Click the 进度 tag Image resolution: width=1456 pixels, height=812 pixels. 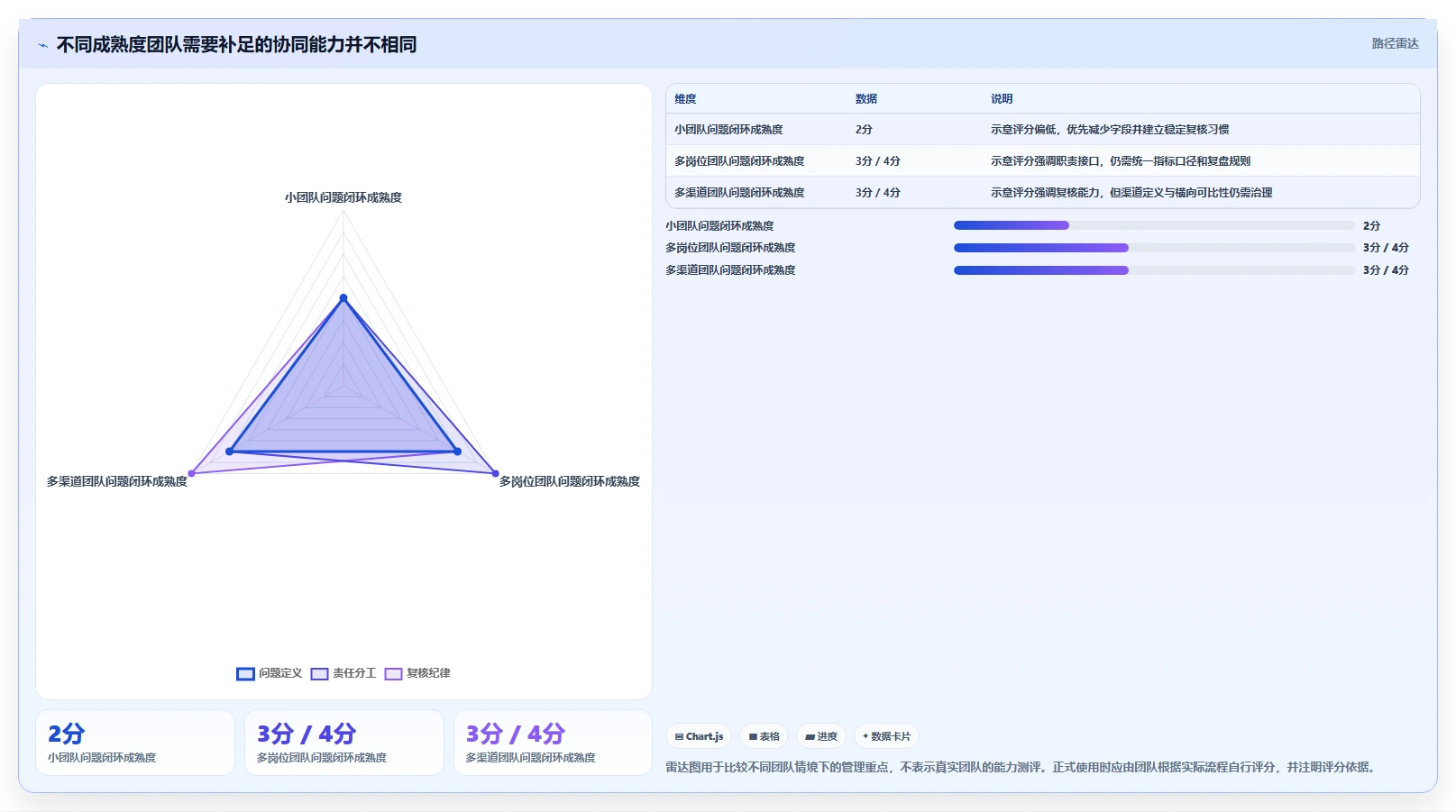click(821, 736)
